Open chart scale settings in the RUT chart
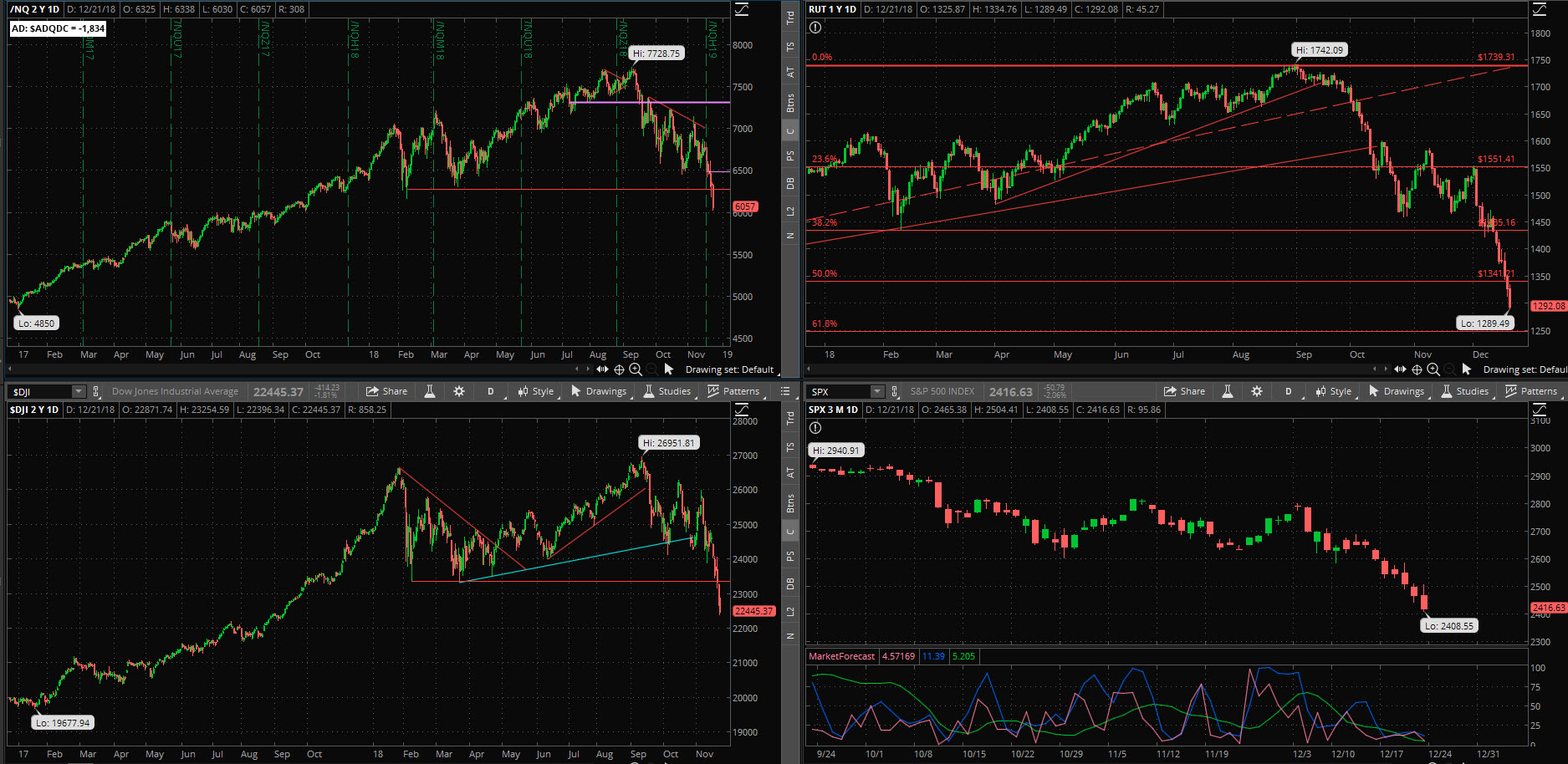The height and width of the screenshot is (764, 1568). click(x=1540, y=9)
